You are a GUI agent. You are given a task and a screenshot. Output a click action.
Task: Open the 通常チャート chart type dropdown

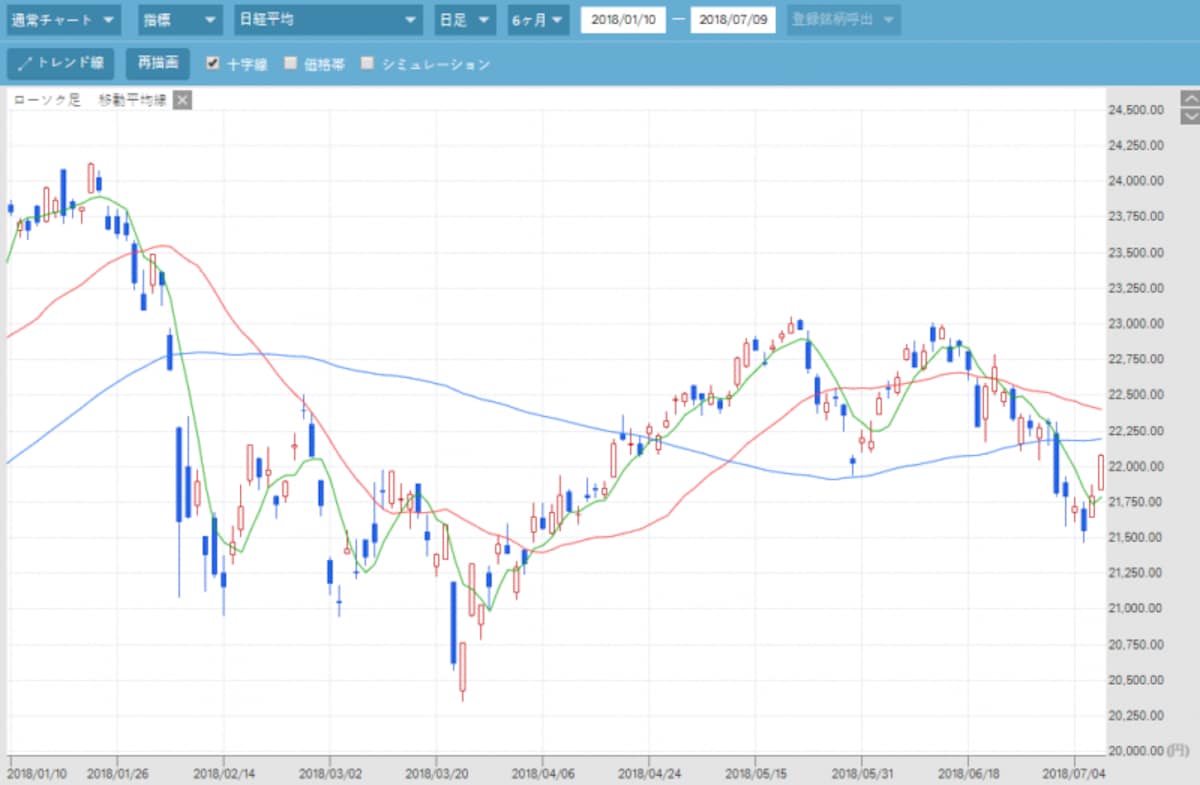click(63, 20)
